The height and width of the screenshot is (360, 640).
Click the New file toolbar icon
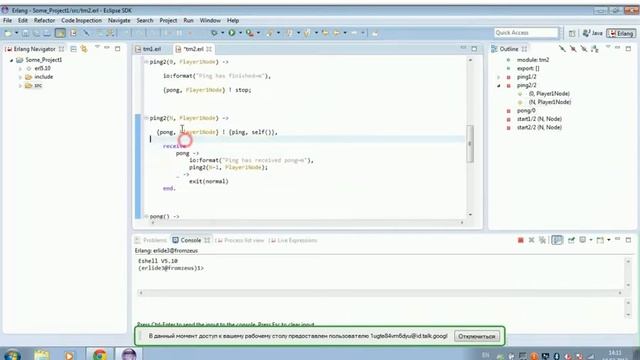8,33
